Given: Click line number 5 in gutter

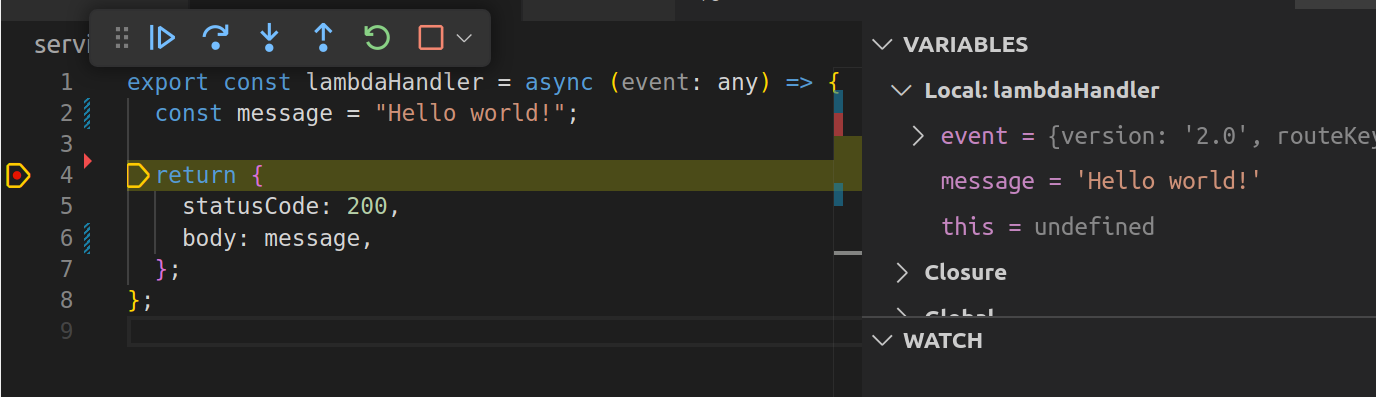Looking at the screenshot, I should pyautogui.click(x=66, y=206).
